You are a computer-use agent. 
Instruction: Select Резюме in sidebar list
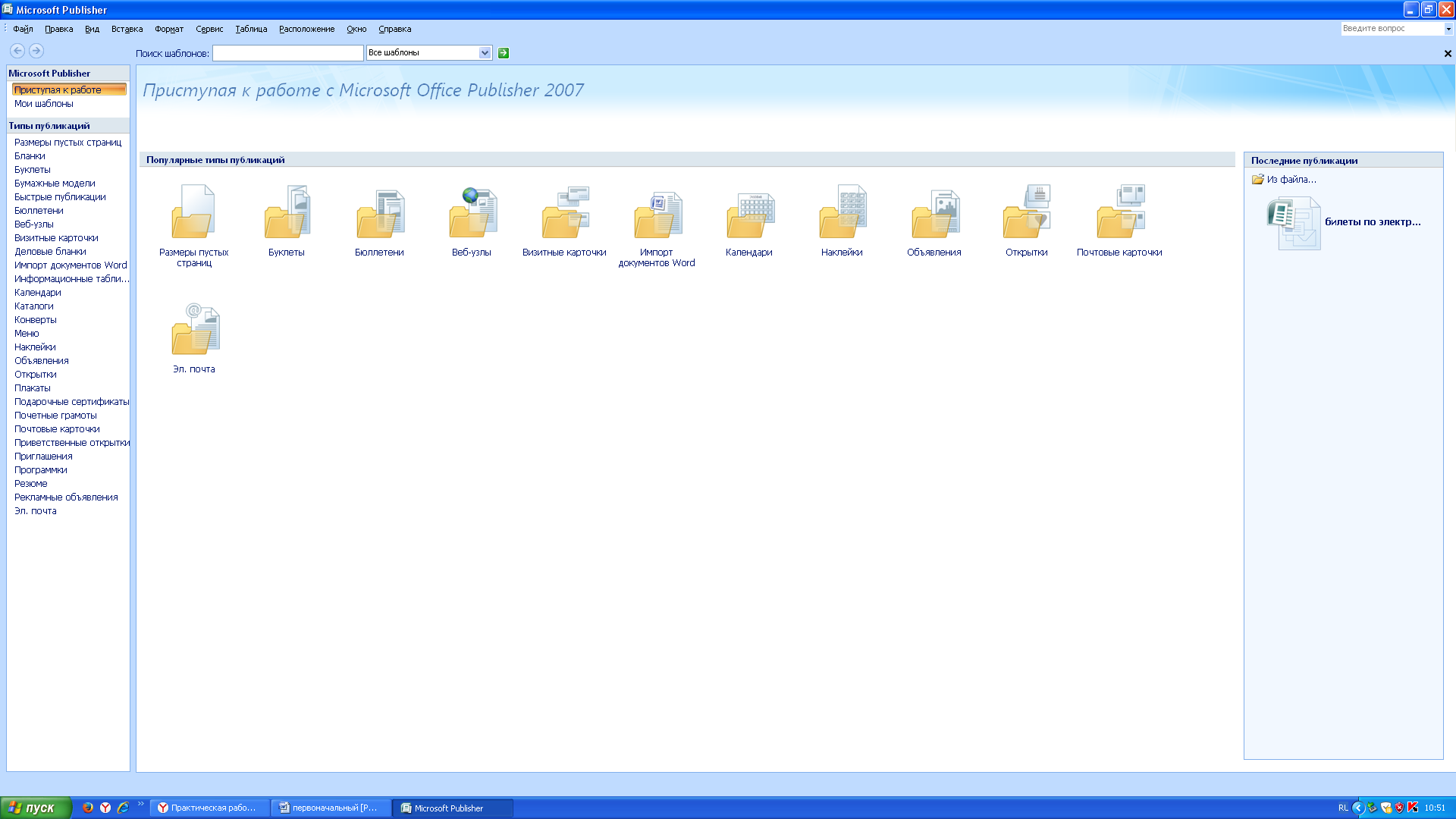(x=31, y=484)
